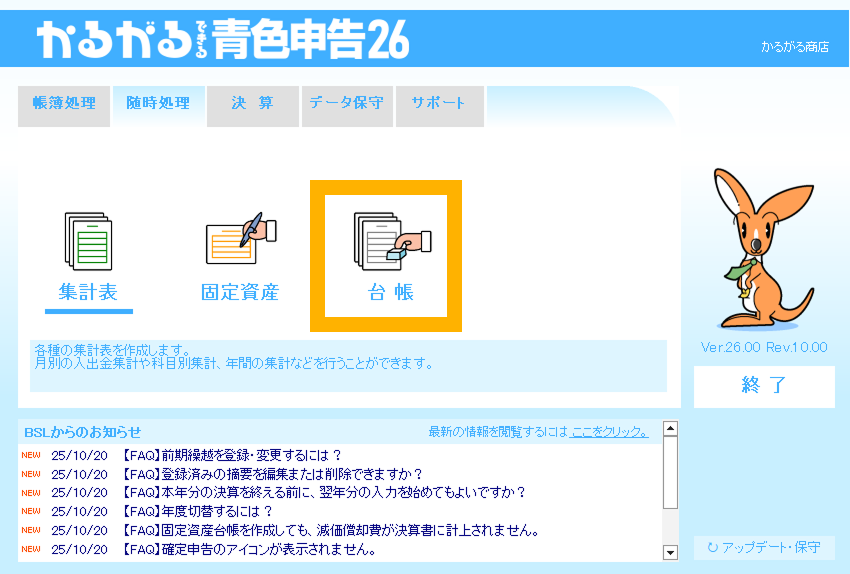This screenshot has height=574, width=850.
Task: Open the 固定資産 fixed assets icon
Action: point(240,240)
